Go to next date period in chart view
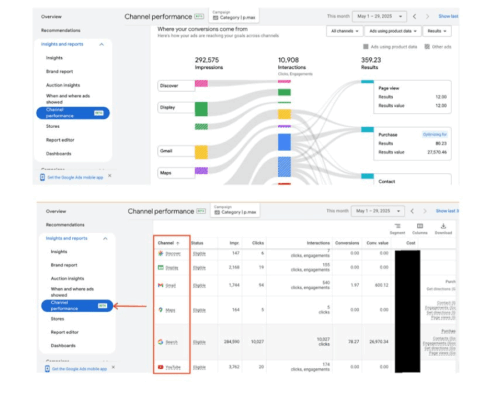This screenshot has width=495, height=400. coord(427,16)
